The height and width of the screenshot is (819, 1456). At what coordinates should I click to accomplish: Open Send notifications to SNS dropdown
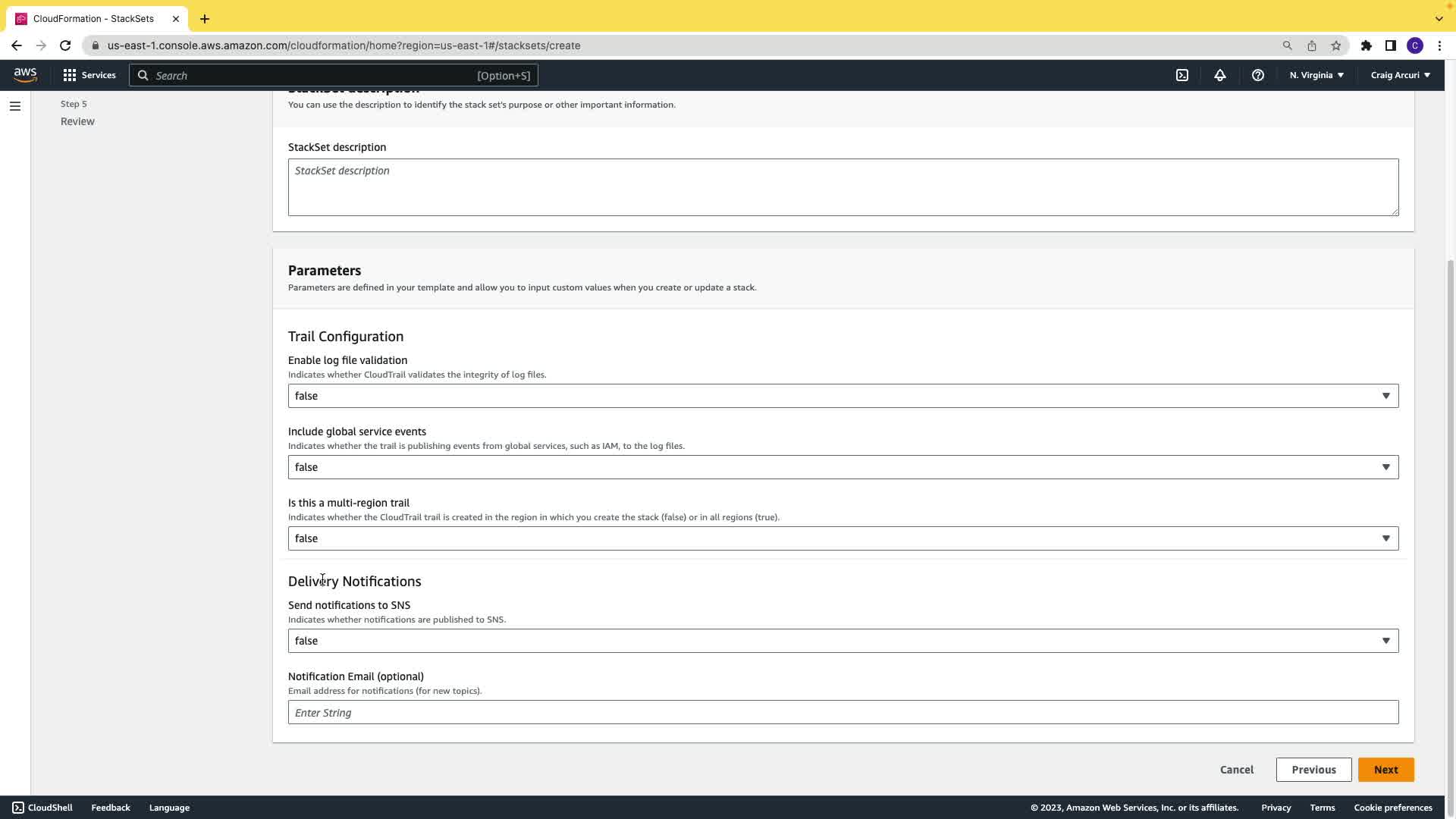[x=843, y=641]
